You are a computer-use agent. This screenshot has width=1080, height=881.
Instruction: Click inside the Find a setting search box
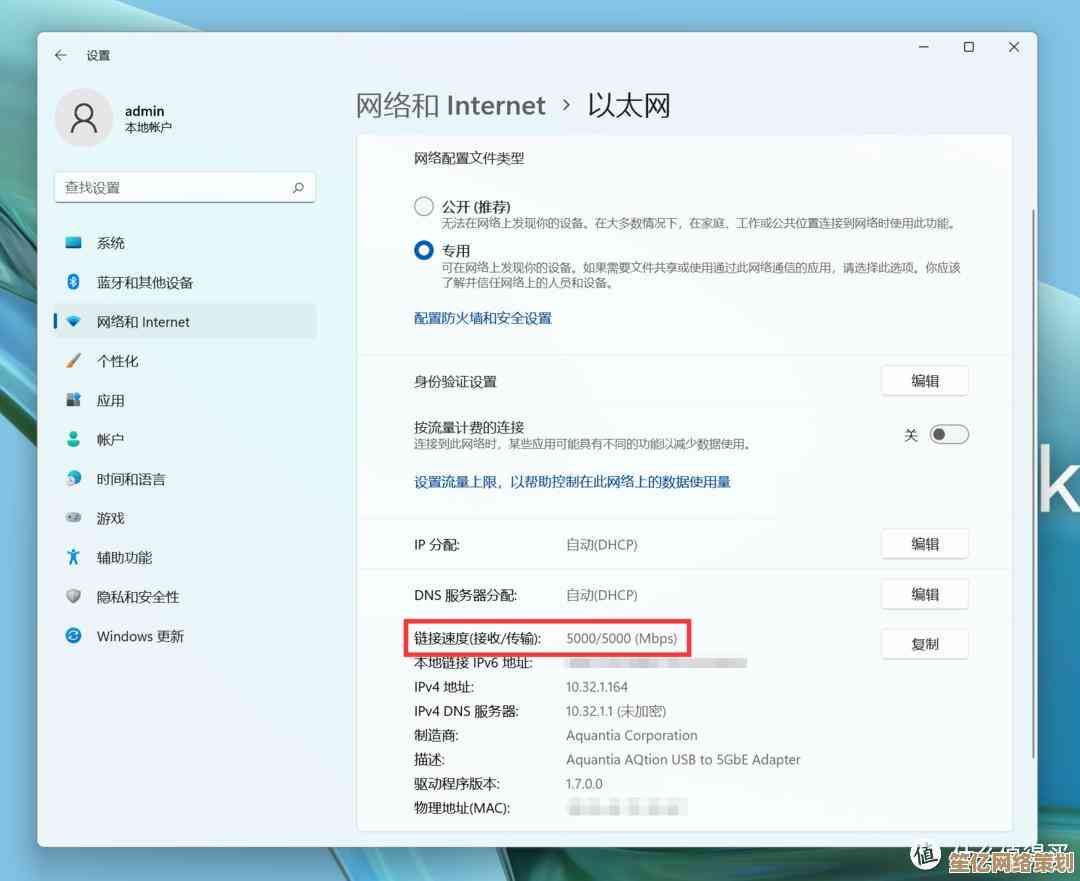pyautogui.click(x=175, y=188)
